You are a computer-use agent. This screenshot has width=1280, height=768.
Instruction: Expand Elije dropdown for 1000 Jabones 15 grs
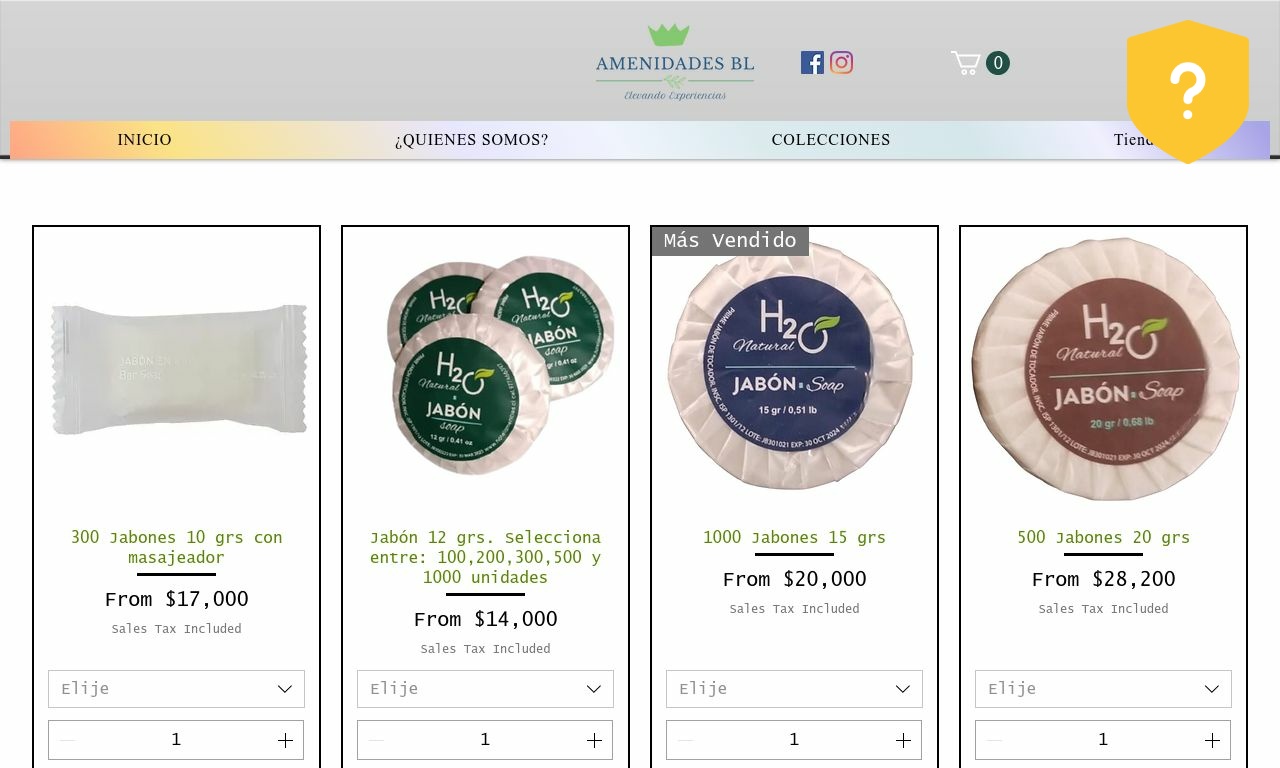pos(794,689)
